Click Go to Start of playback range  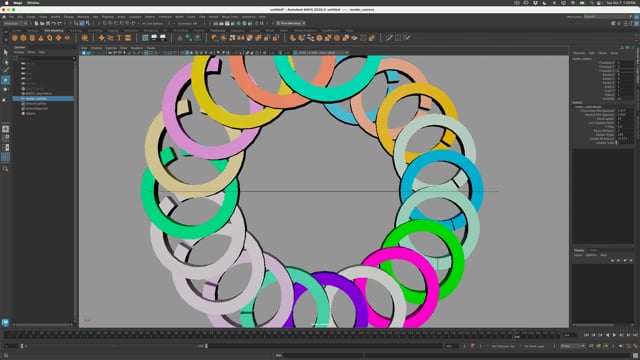click(587, 335)
